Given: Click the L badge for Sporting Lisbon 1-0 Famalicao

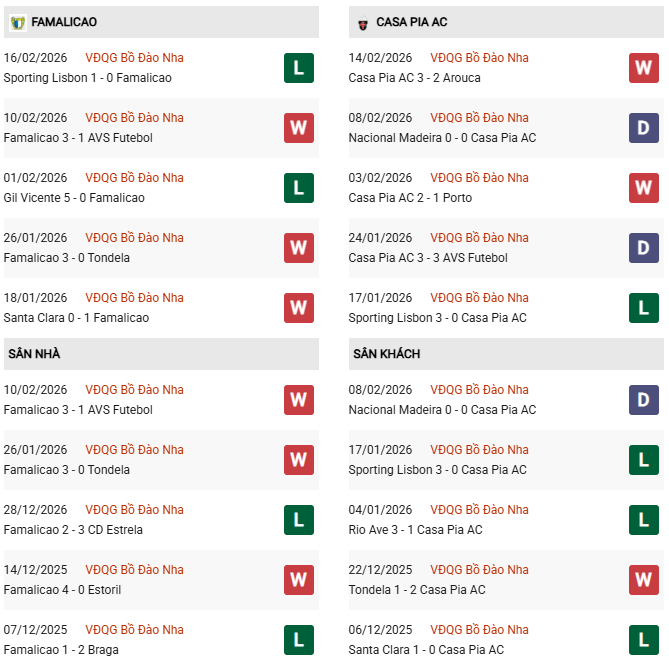Looking at the screenshot, I should pos(298,68).
